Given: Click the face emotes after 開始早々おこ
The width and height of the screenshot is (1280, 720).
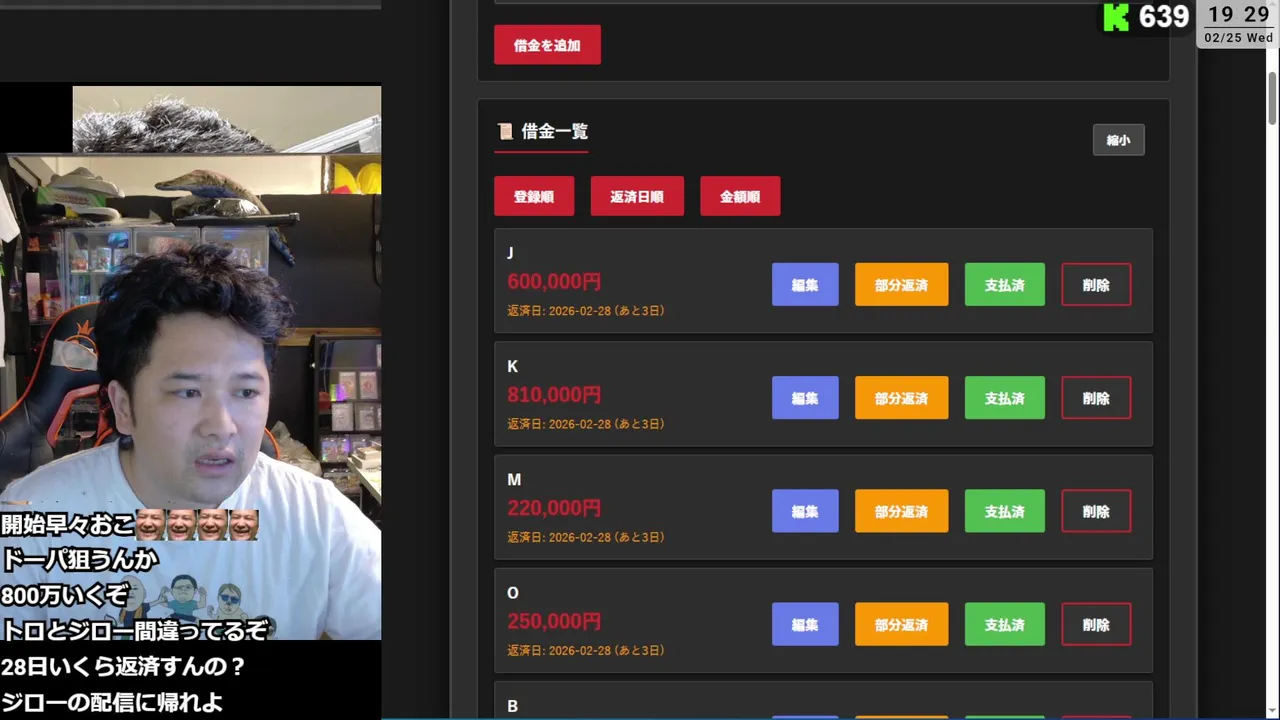Looking at the screenshot, I should pyautogui.click(x=197, y=525).
